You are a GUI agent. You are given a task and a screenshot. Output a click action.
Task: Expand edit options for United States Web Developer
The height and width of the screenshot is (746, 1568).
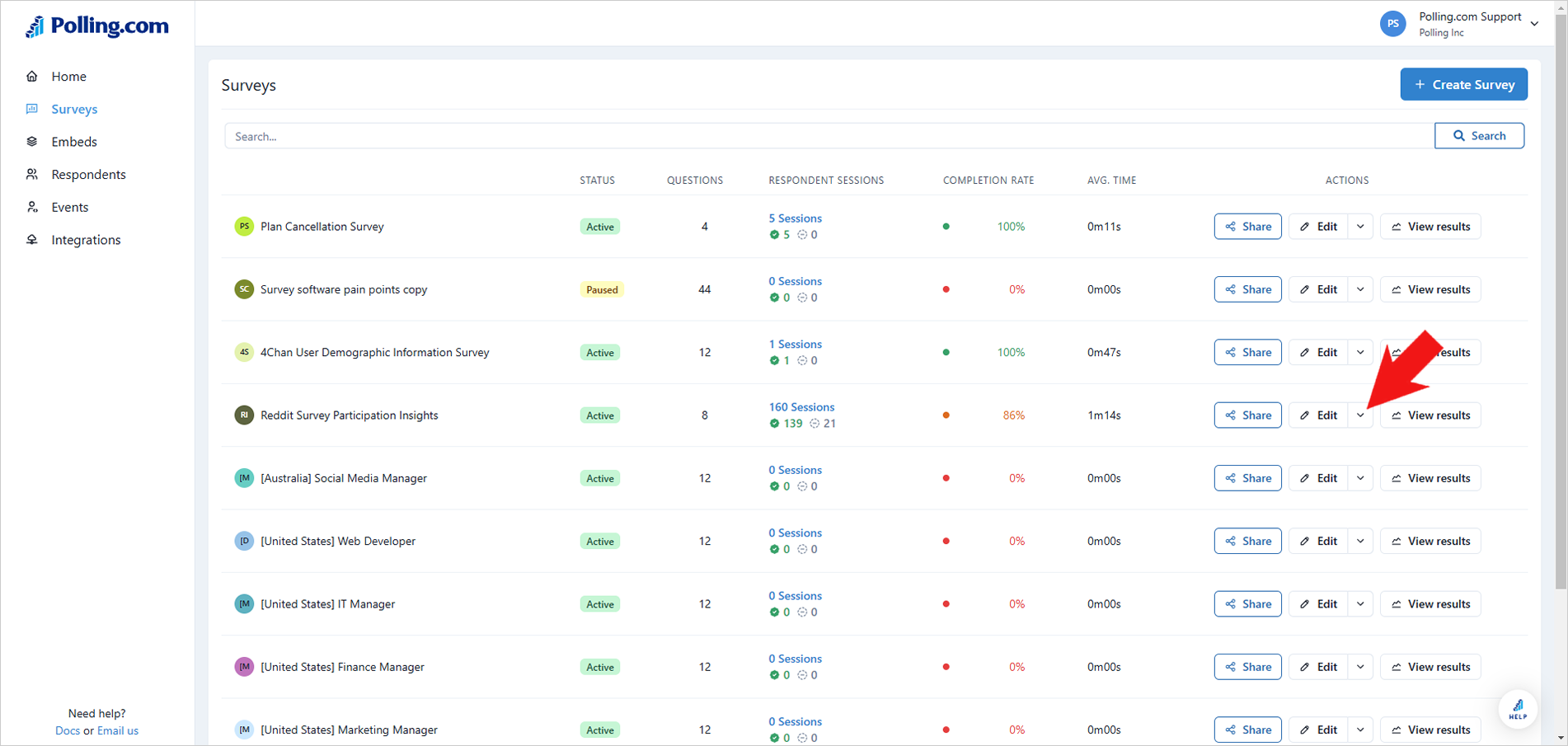pyautogui.click(x=1360, y=541)
